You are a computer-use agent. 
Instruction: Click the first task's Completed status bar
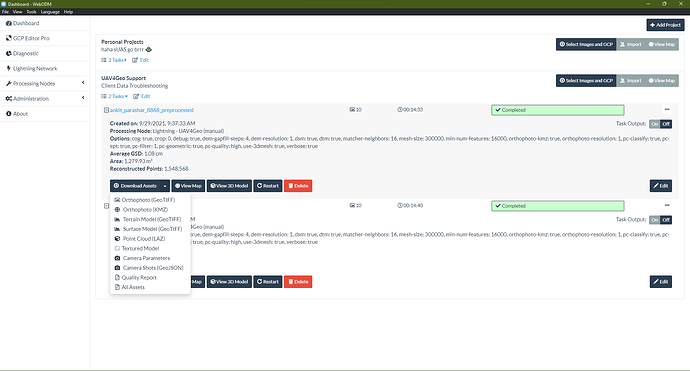(x=558, y=110)
